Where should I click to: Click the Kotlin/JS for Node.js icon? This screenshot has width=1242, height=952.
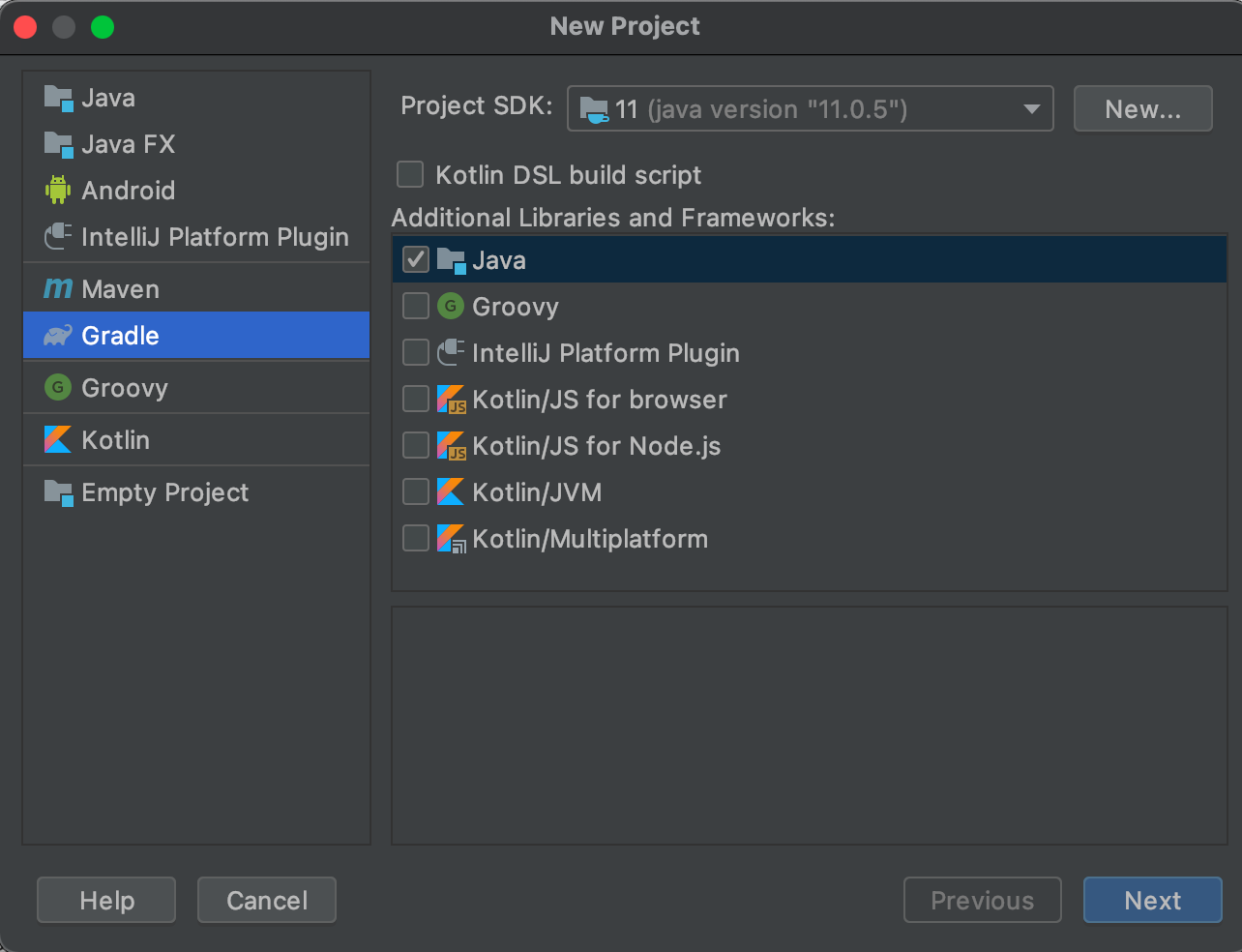tap(452, 446)
